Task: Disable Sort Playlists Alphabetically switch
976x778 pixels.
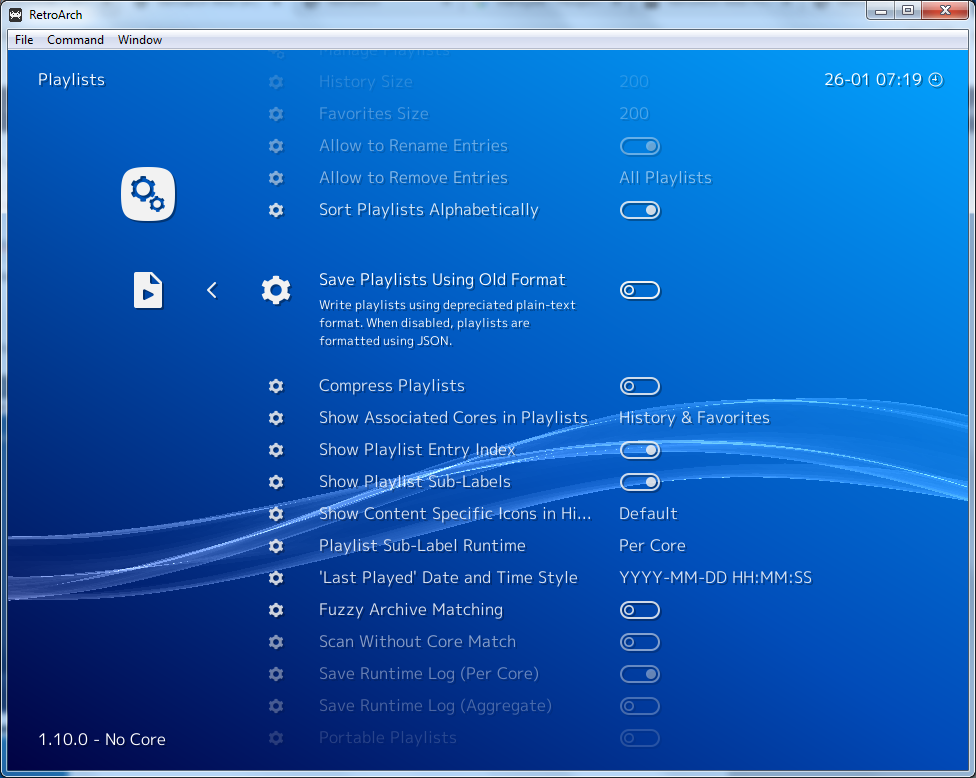Action: 640,210
